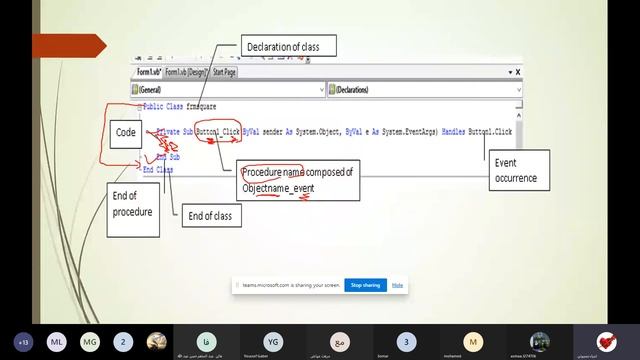Viewport: 640px width, 360px height.
Task: Select the M participant tile (mohamed)
Action: [473, 342]
